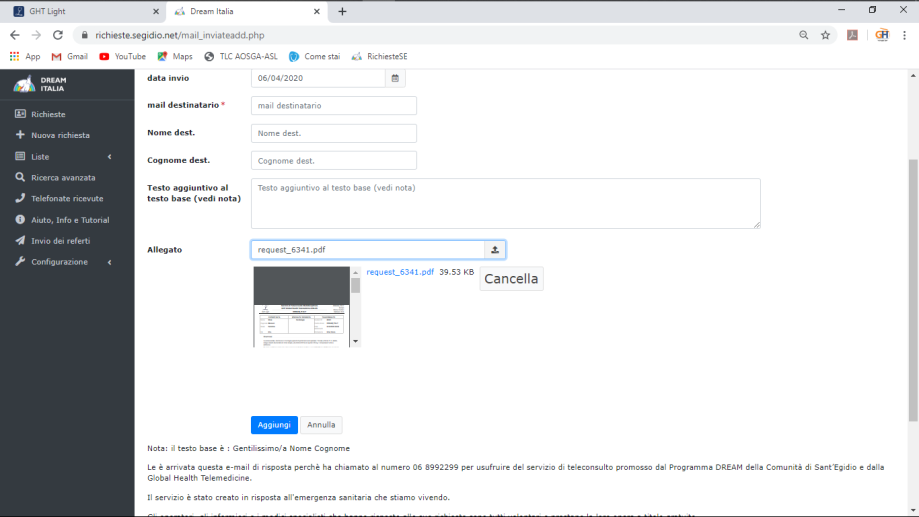919x517 pixels.
Task: Click into the mail destinatario field
Action: (333, 105)
